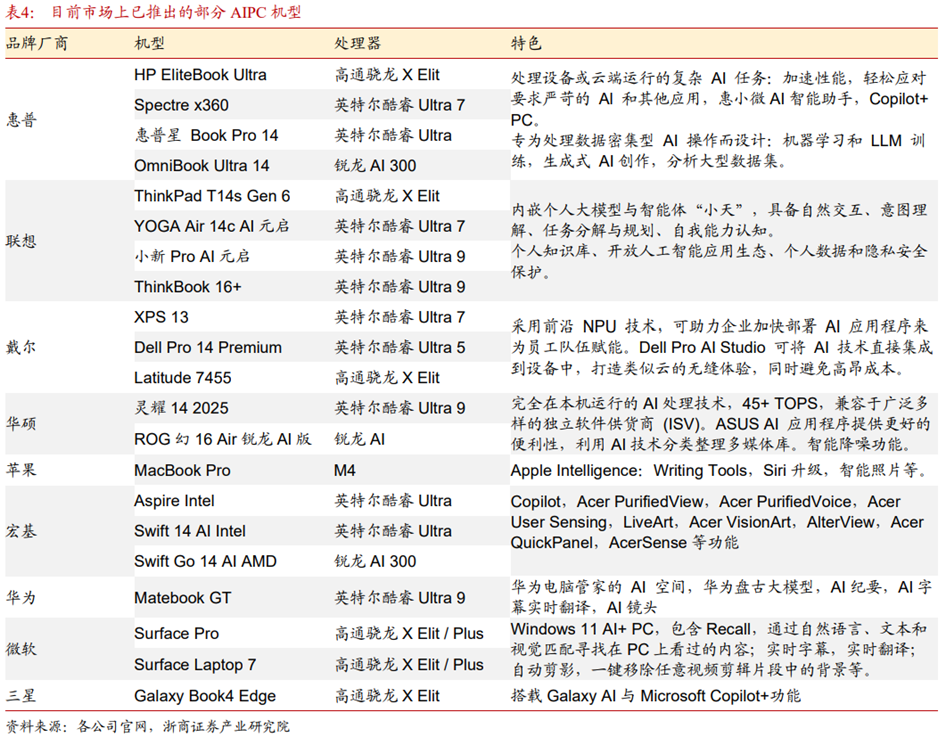Select the brand cell "华硕"
The width and height of the screenshot is (946, 737).
pyautogui.click(x=22, y=423)
